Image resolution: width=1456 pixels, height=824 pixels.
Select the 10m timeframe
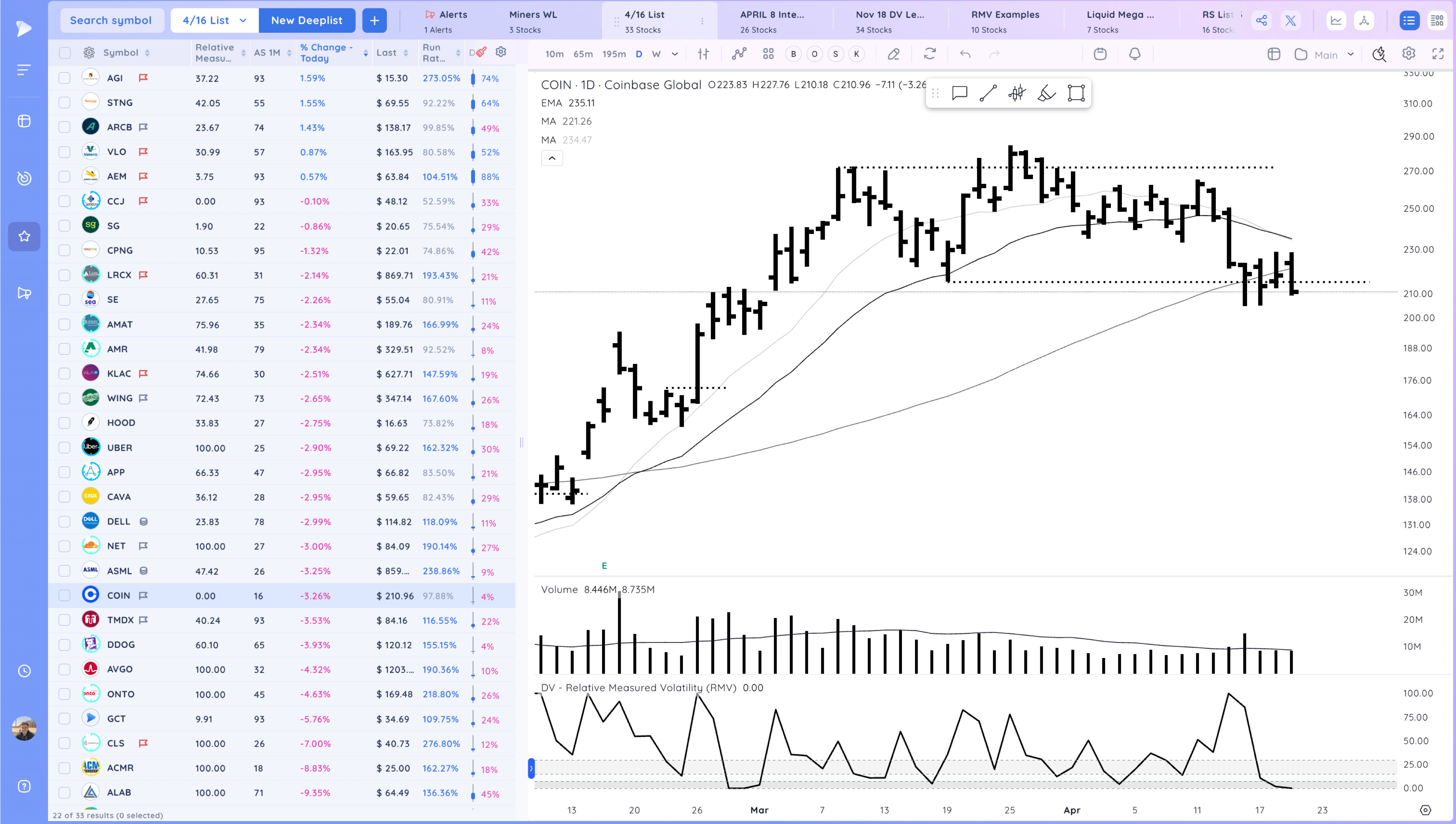[x=555, y=54]
